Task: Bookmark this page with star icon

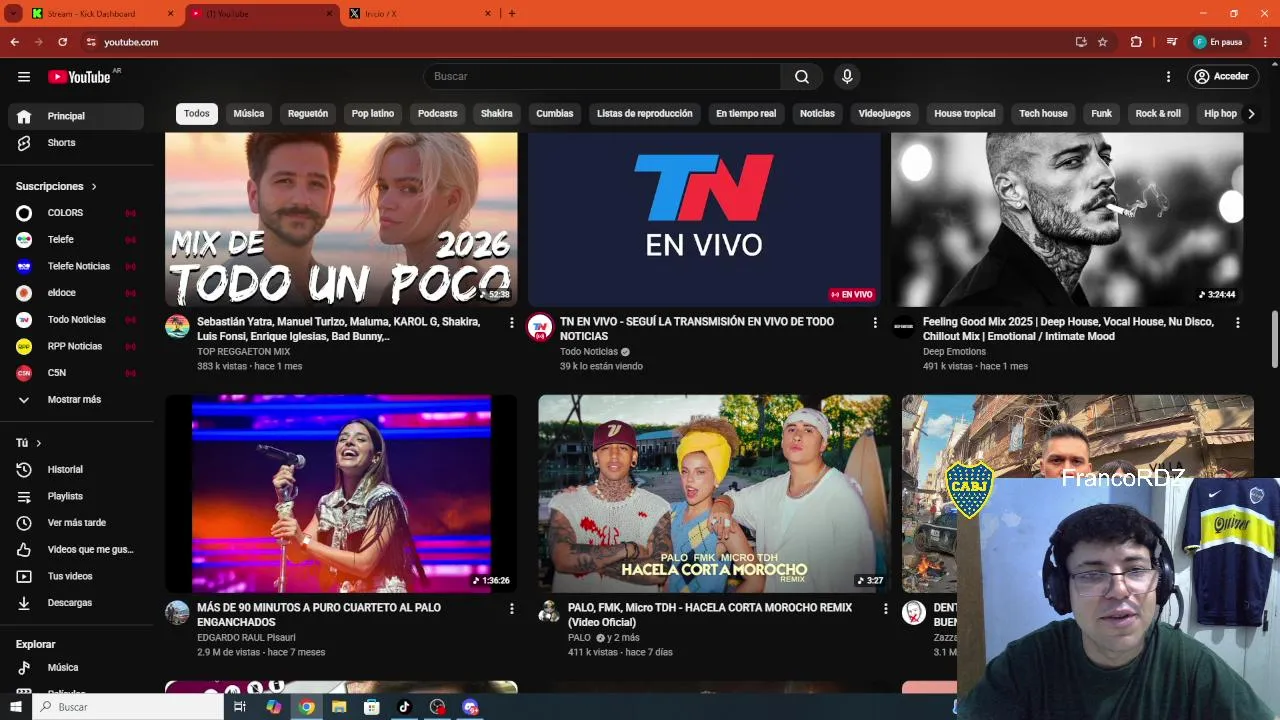Action: pos(1103,42)
